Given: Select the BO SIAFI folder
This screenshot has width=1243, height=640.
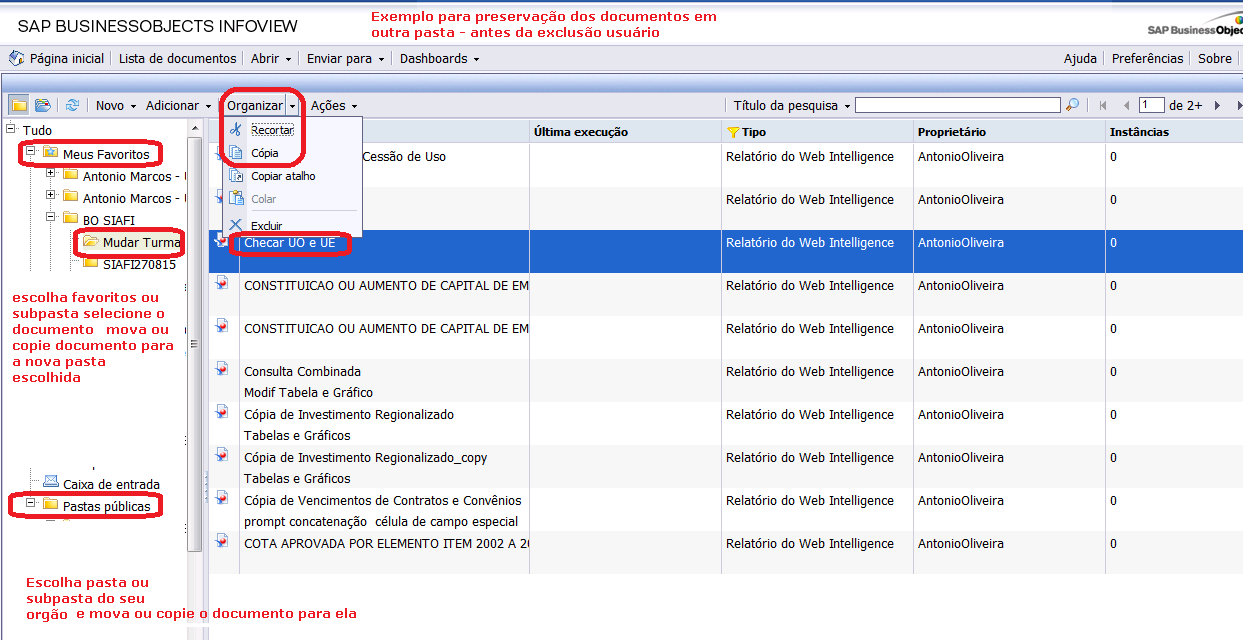Looking at the screenshot, I should 109,219.
